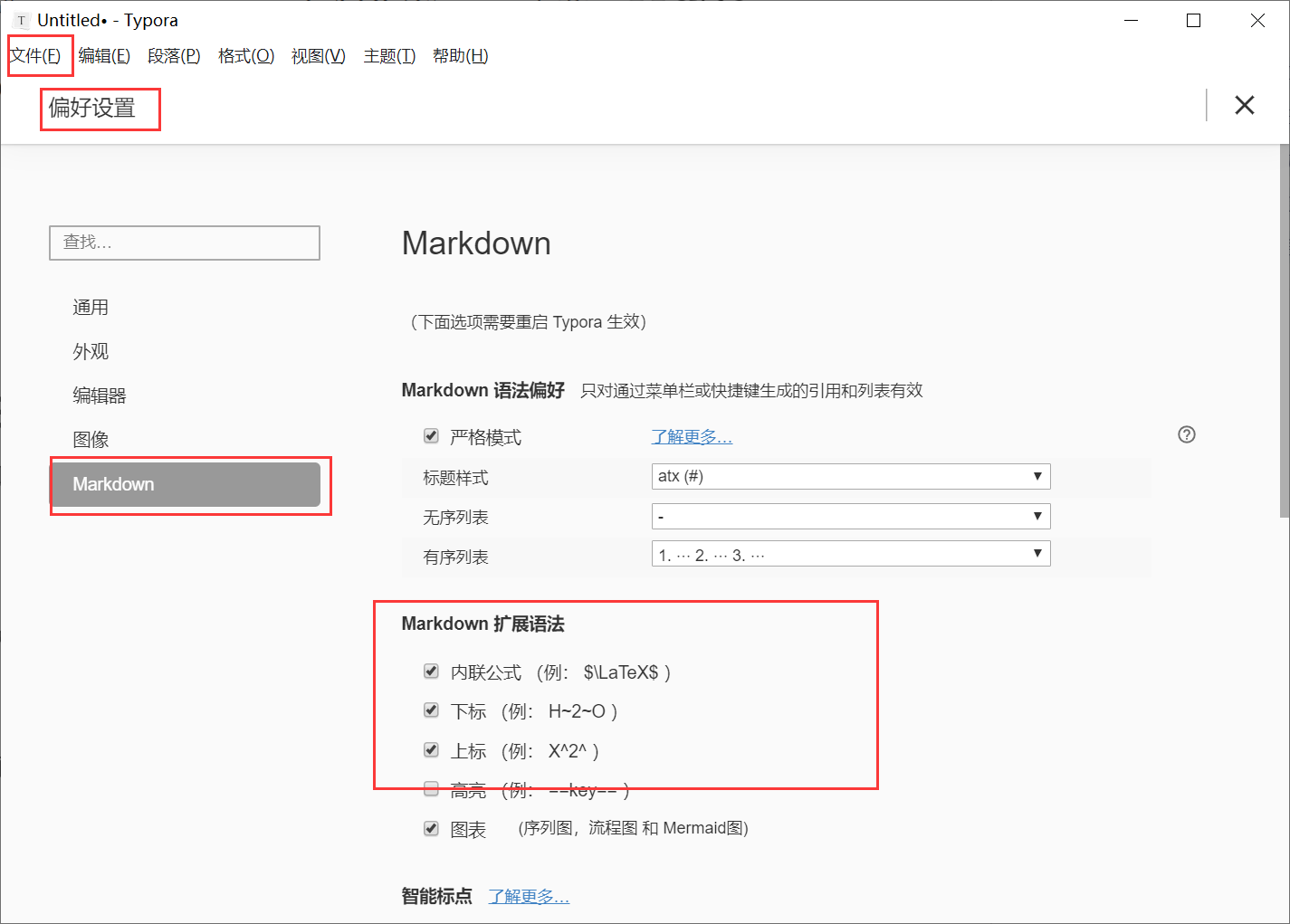Select the 编辑器 settings category
This screenshot has height=924, width=1290.
pyautogui.click(x=100, y=395)
